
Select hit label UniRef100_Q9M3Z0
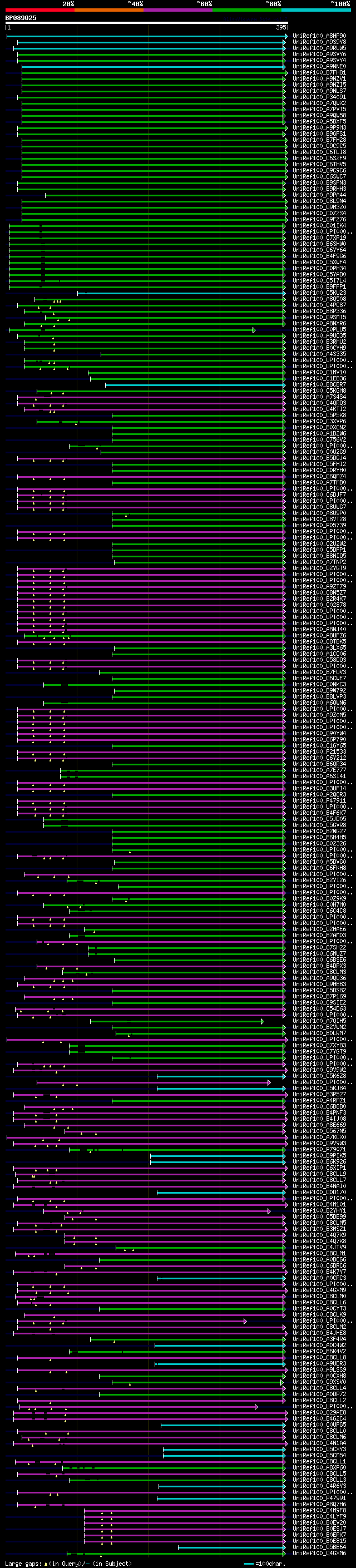319,207
